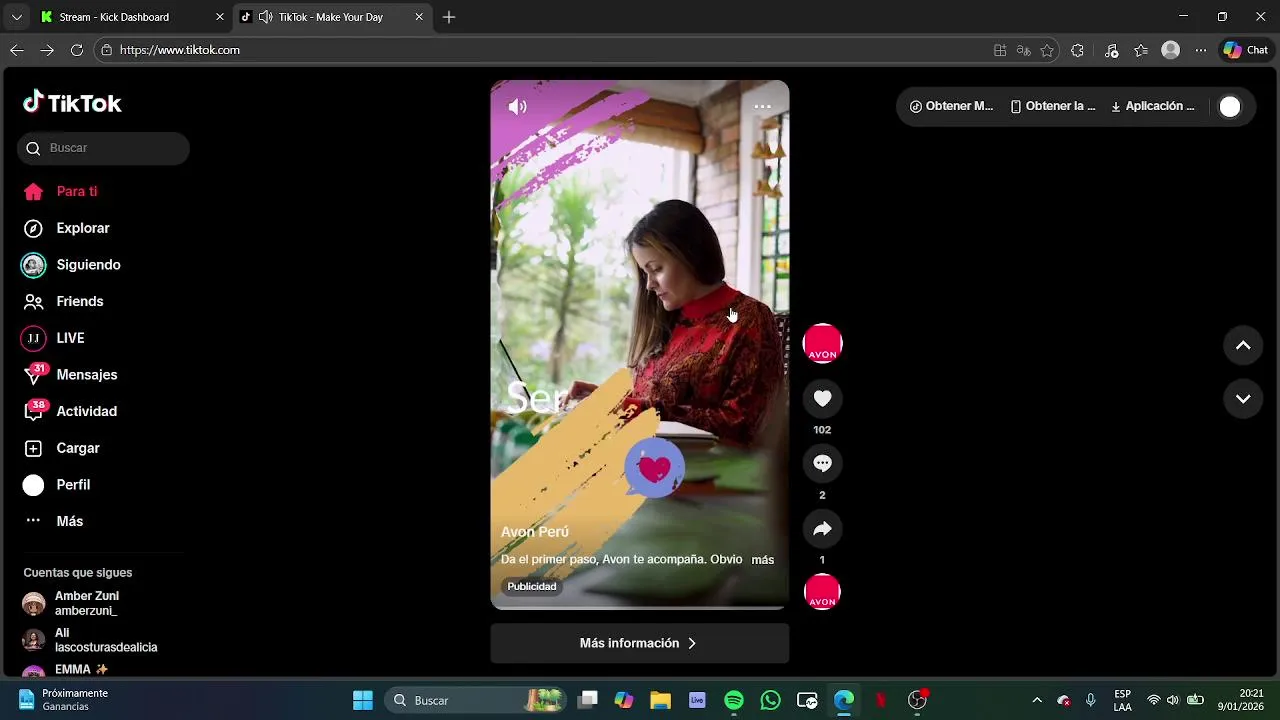This screenshot has height=720, width=1280.
Task: Open Copilot Chat
Action: pyautogui.click(x=1246, y=50)
